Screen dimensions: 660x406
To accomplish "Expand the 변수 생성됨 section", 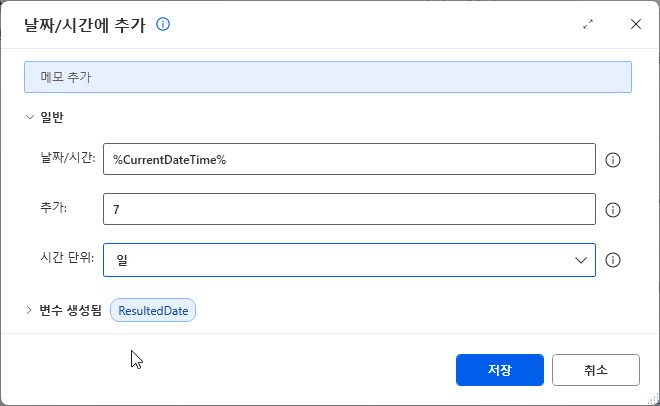I will (29, 310).
